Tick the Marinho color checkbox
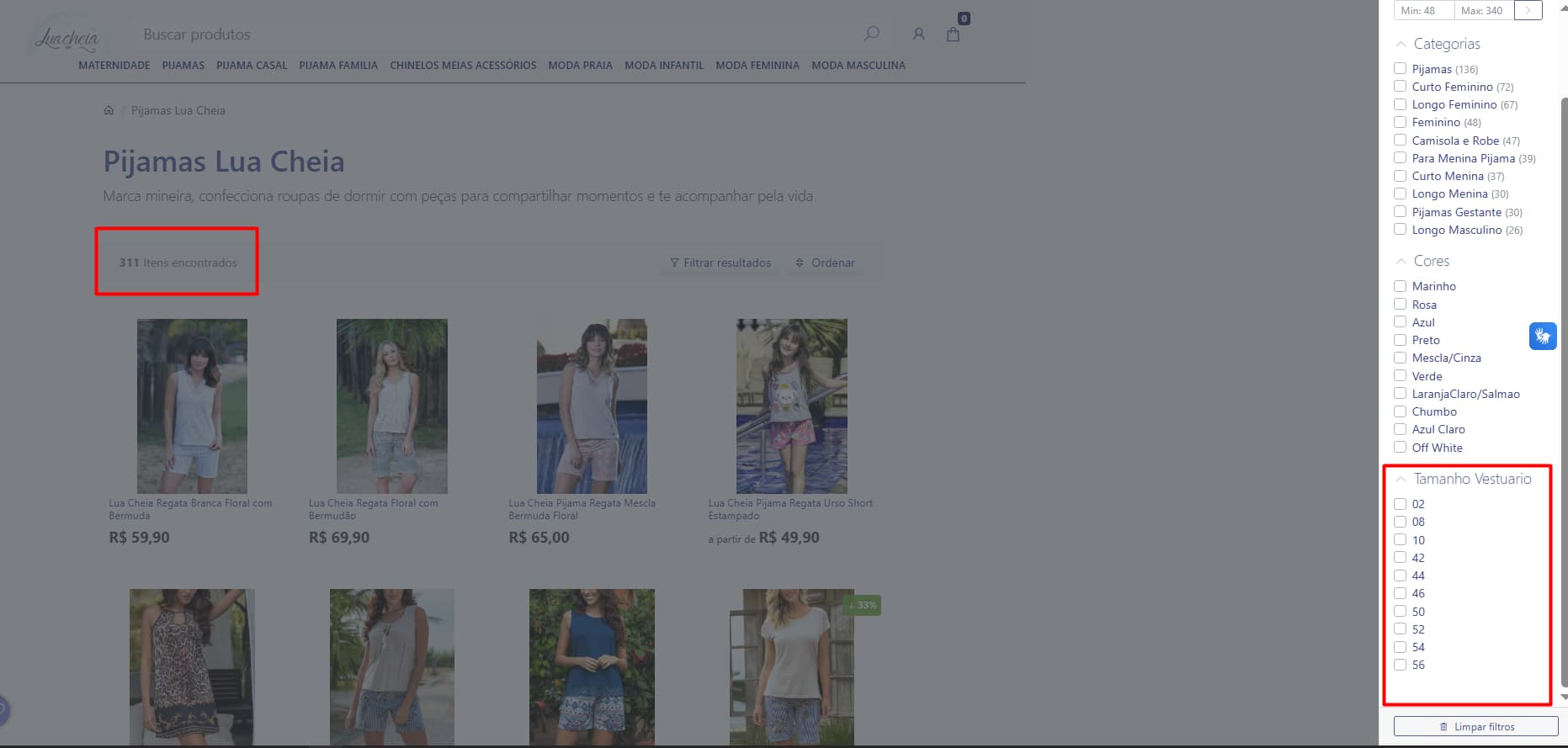This screenshot has width=1568, height=748. (x=1401, y=286)
